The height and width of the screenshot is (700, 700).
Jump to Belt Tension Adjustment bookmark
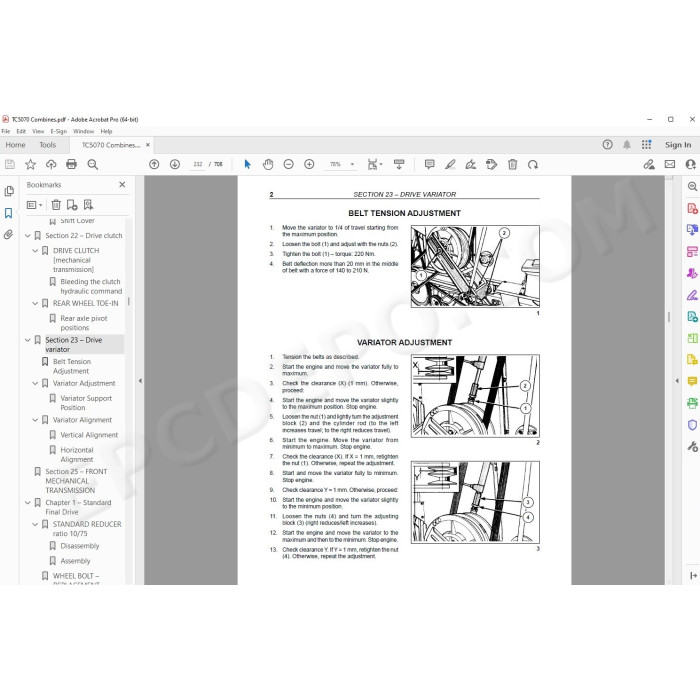pos(71,366)
